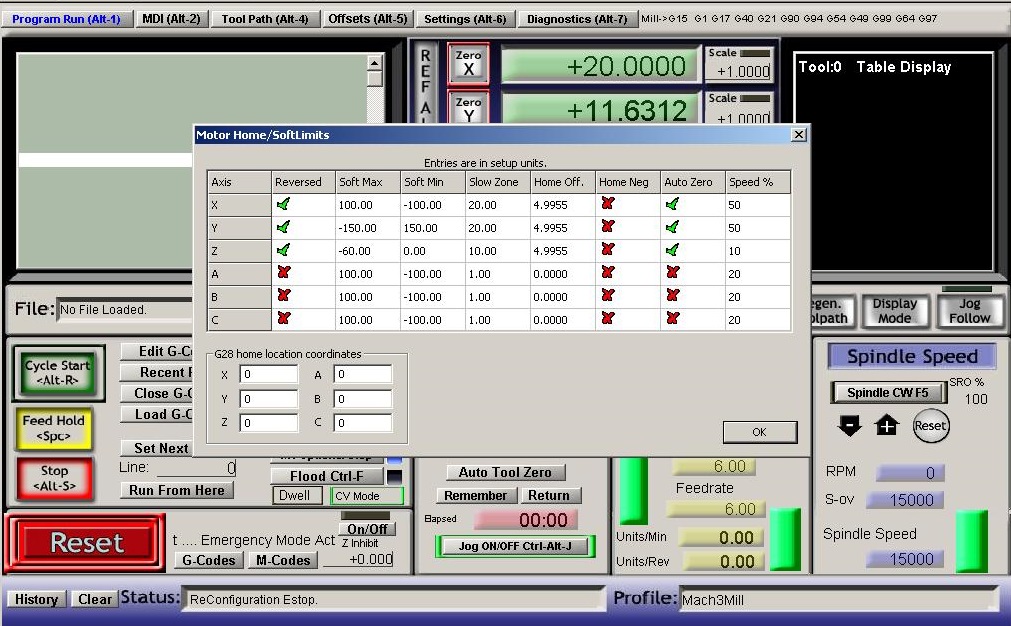Start program with Cycle Start button
The height and width of the screenshot is (626, 1011).
[x=58, y=373]
